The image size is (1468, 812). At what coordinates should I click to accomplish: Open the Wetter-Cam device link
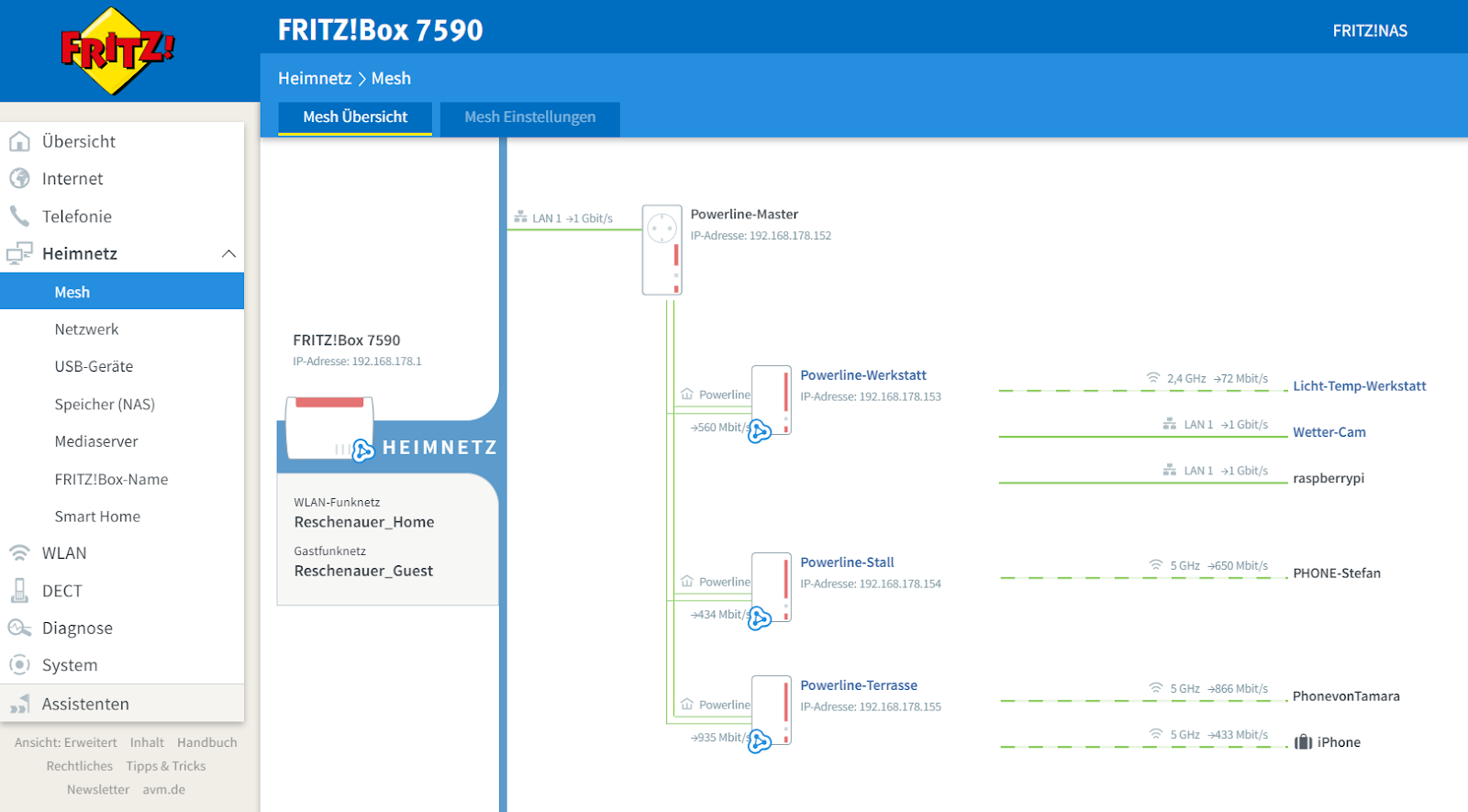(1329, 432)
